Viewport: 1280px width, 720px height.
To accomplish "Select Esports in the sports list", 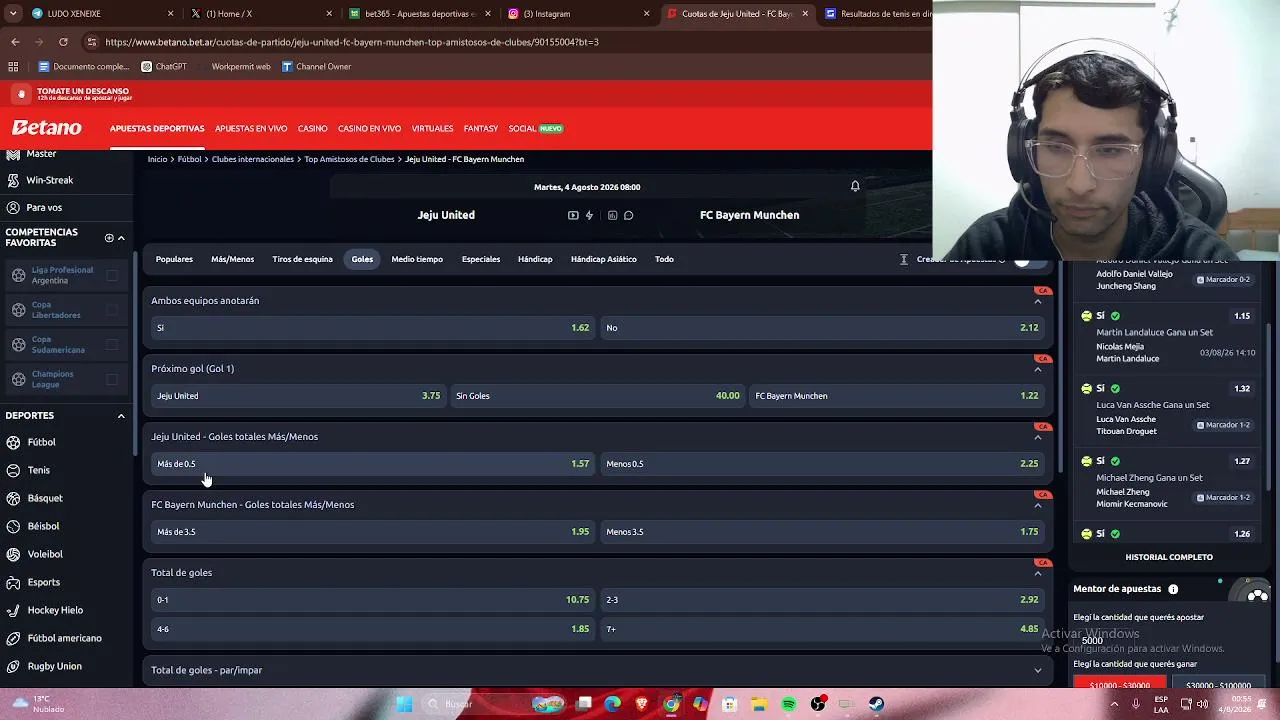I will click(x=44, y=582).
